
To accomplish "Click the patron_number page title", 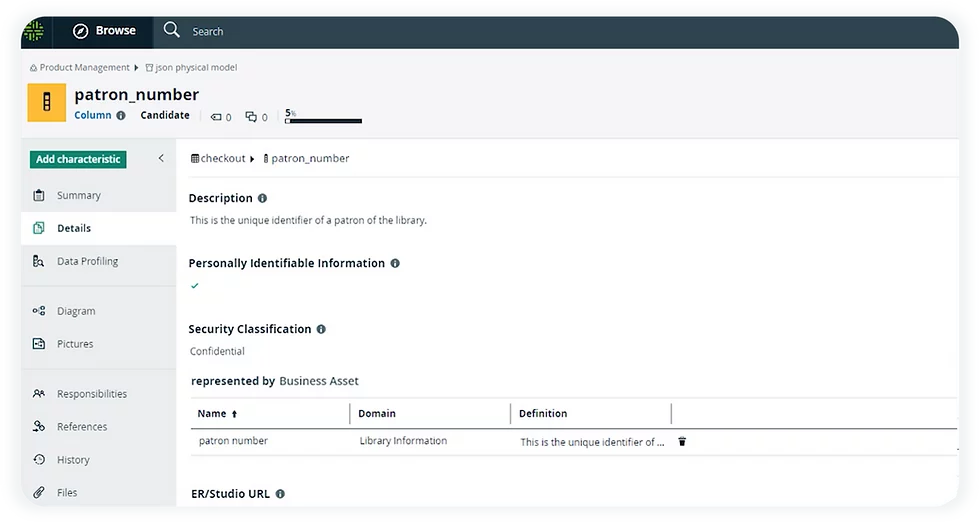I will 137,94.
